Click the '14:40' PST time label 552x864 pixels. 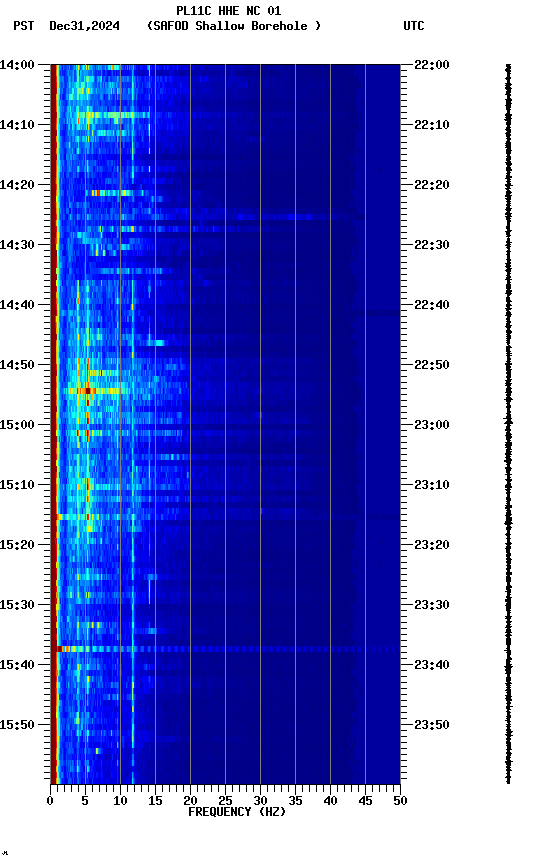pyautogui.click(x=17, y=305)
